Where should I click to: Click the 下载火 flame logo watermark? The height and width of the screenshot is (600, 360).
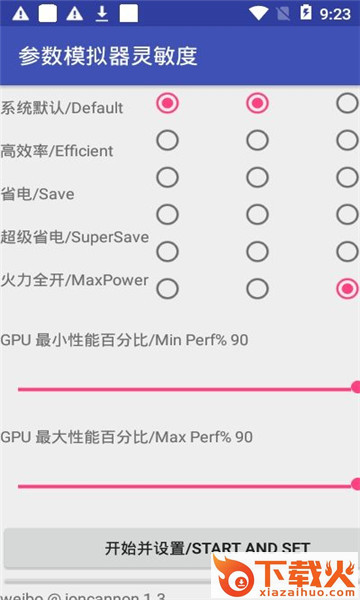[284, 576]
